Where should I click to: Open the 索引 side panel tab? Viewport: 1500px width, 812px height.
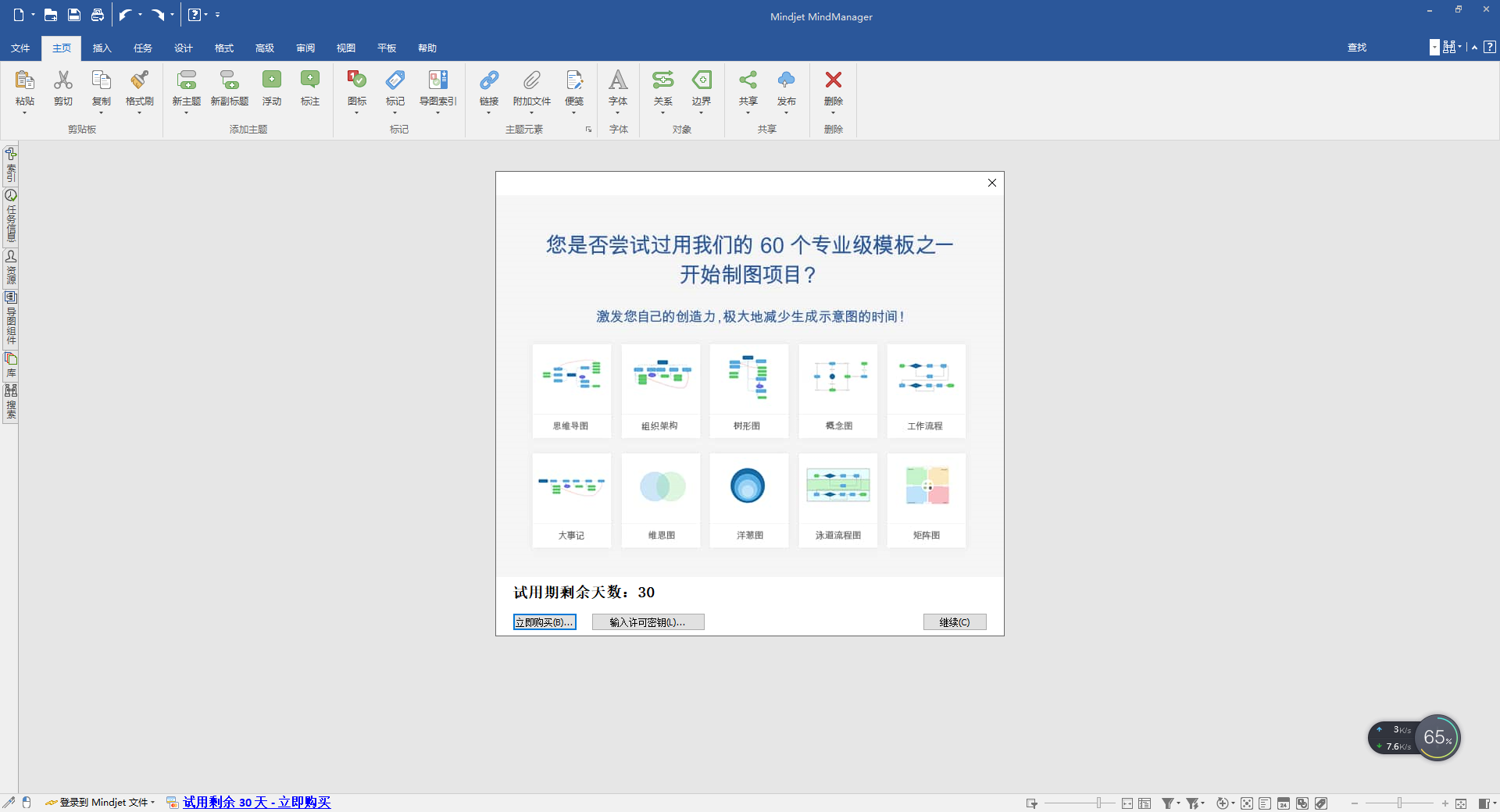11,165
